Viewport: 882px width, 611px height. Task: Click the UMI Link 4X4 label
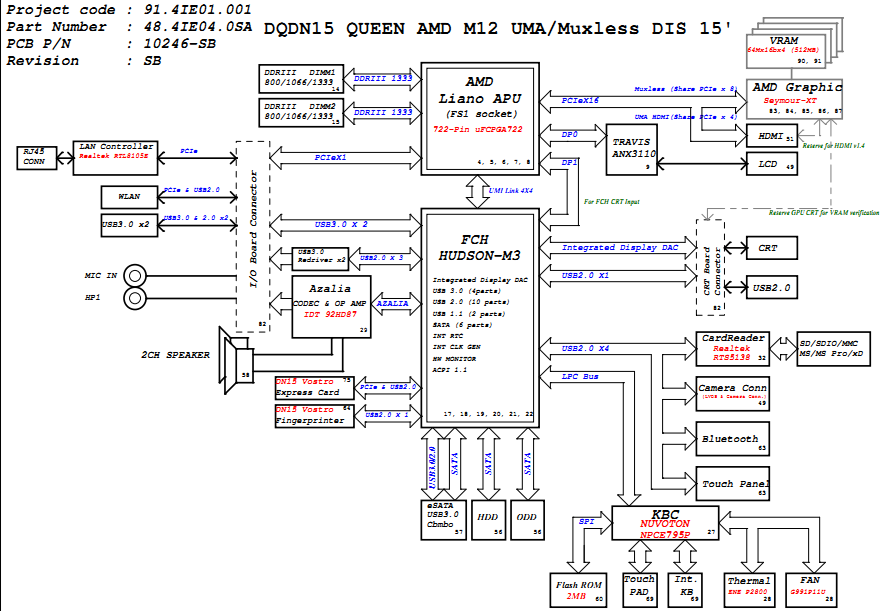[x=511, y=191]
